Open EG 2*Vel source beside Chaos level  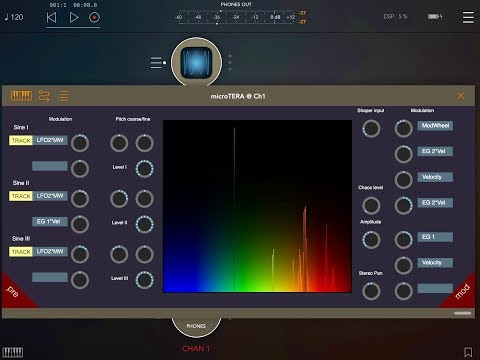[435, 203]
